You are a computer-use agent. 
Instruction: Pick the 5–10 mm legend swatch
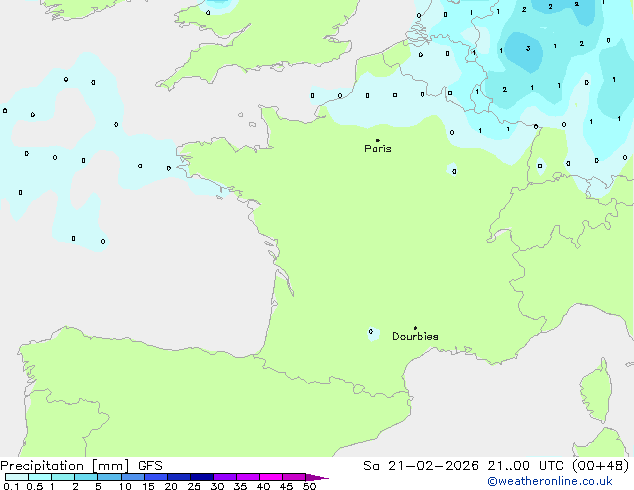(x=110, y=477)
